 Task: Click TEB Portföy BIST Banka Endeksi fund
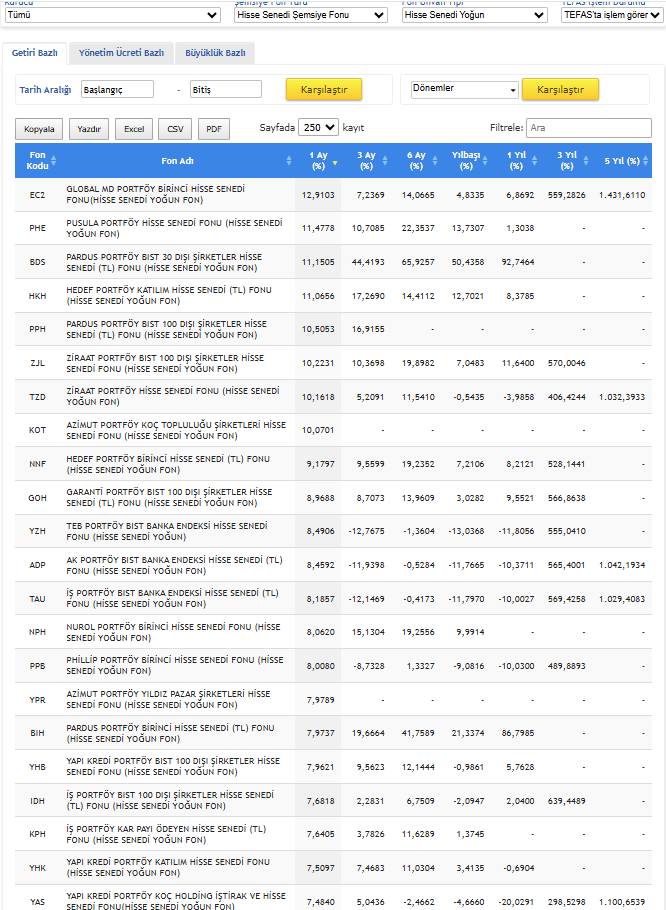(166, 531)
